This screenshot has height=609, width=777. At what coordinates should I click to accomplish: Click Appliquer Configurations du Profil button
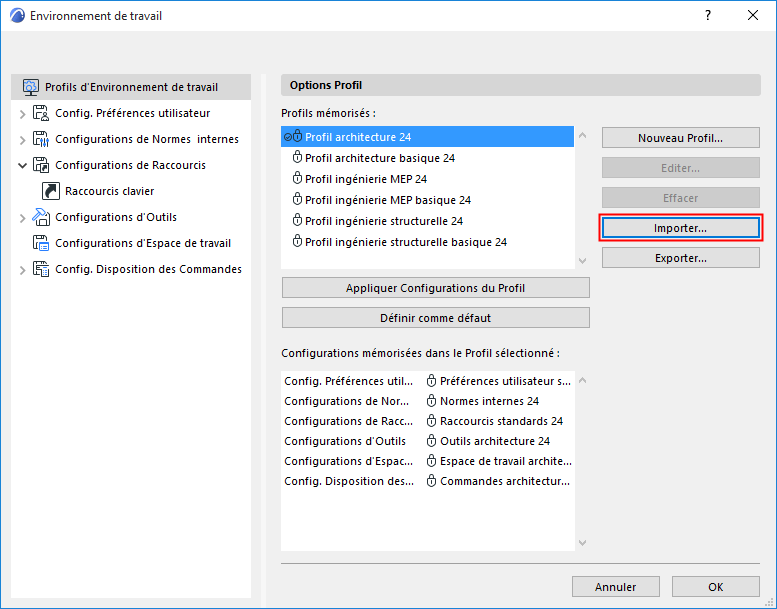[x=436, y=288]
